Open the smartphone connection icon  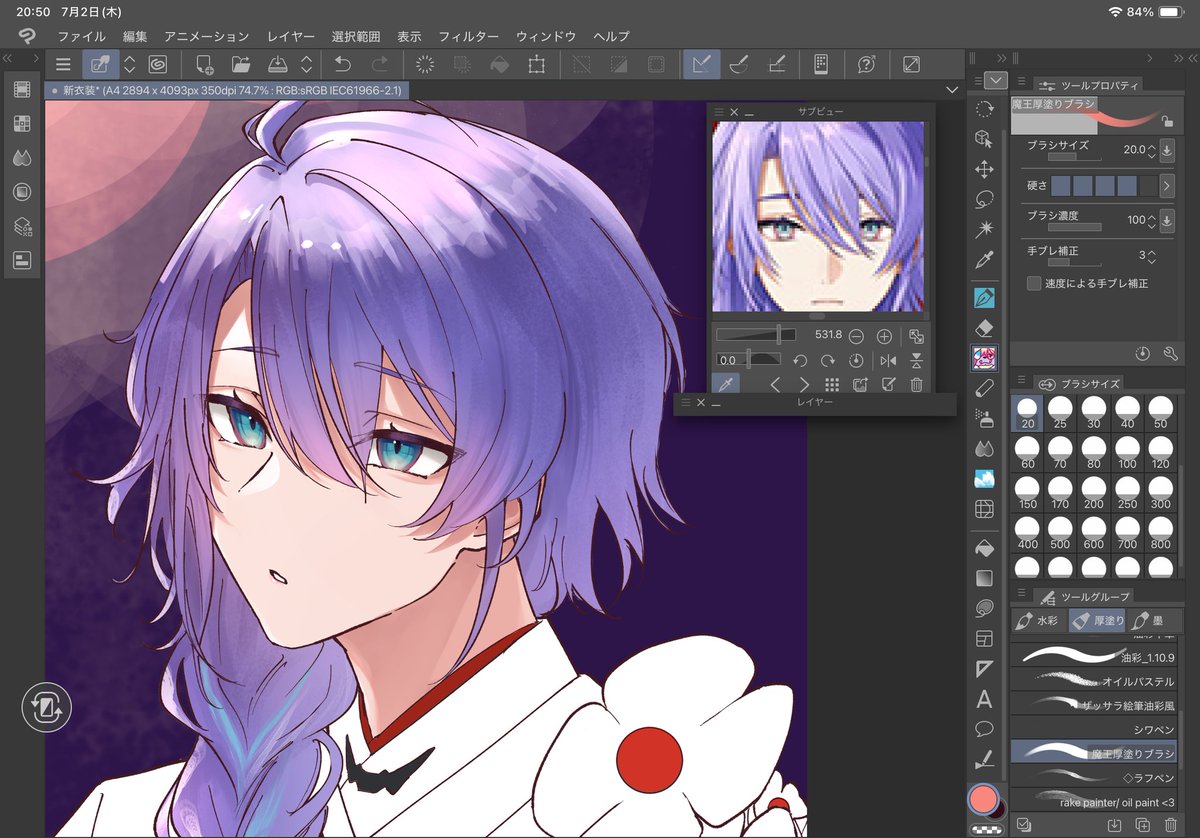coord(820,65)
